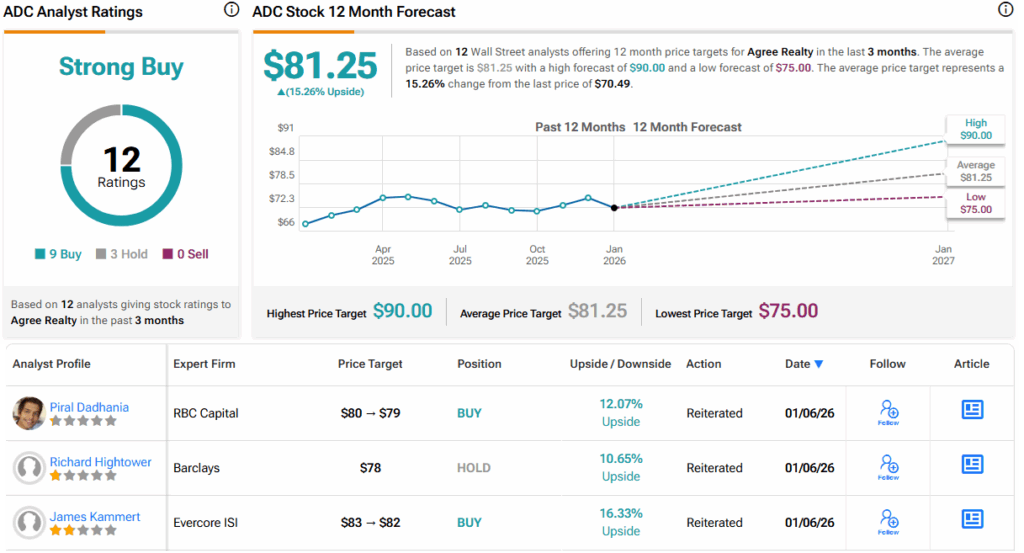Click the Low $75.00 forecast label

pyautogui.click(x=976, y=203)
